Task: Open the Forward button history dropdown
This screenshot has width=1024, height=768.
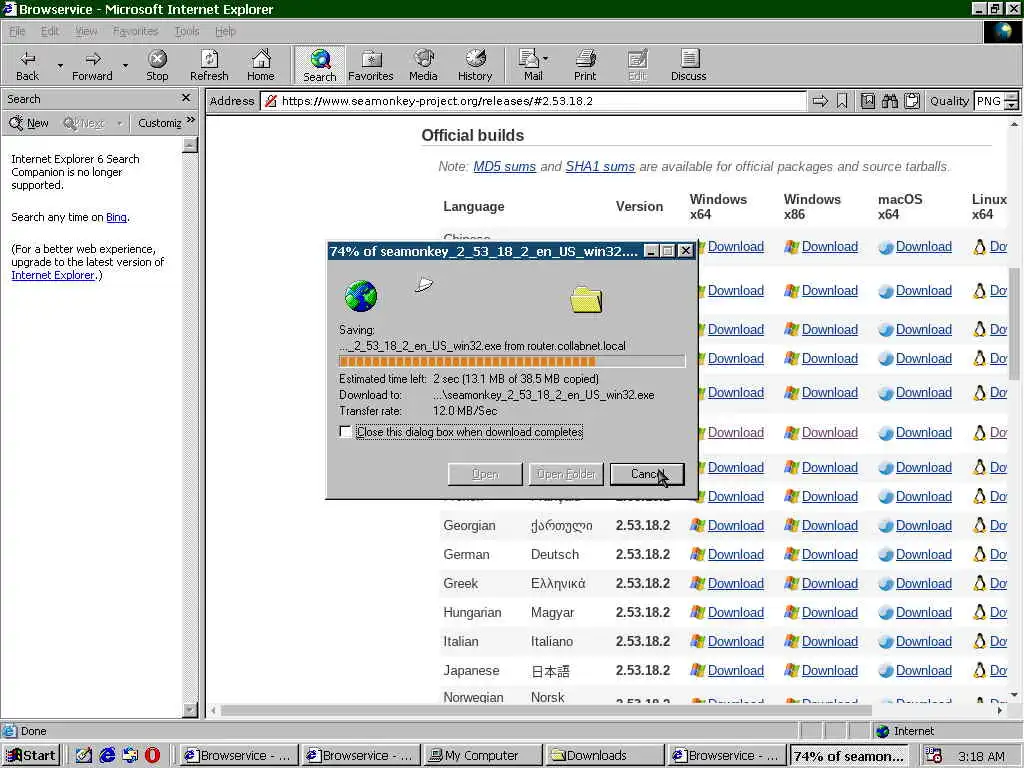Action: coord(125,65)
